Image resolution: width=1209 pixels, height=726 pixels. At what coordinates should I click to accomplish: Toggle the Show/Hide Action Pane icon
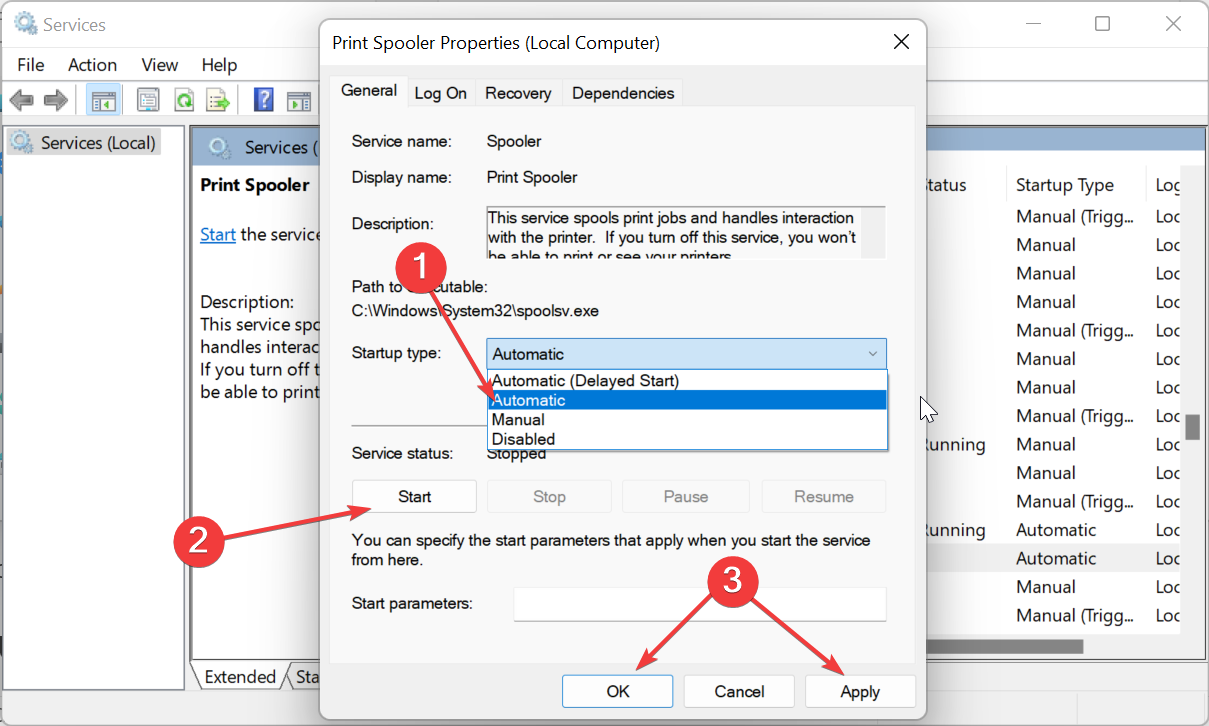point(299,100)
